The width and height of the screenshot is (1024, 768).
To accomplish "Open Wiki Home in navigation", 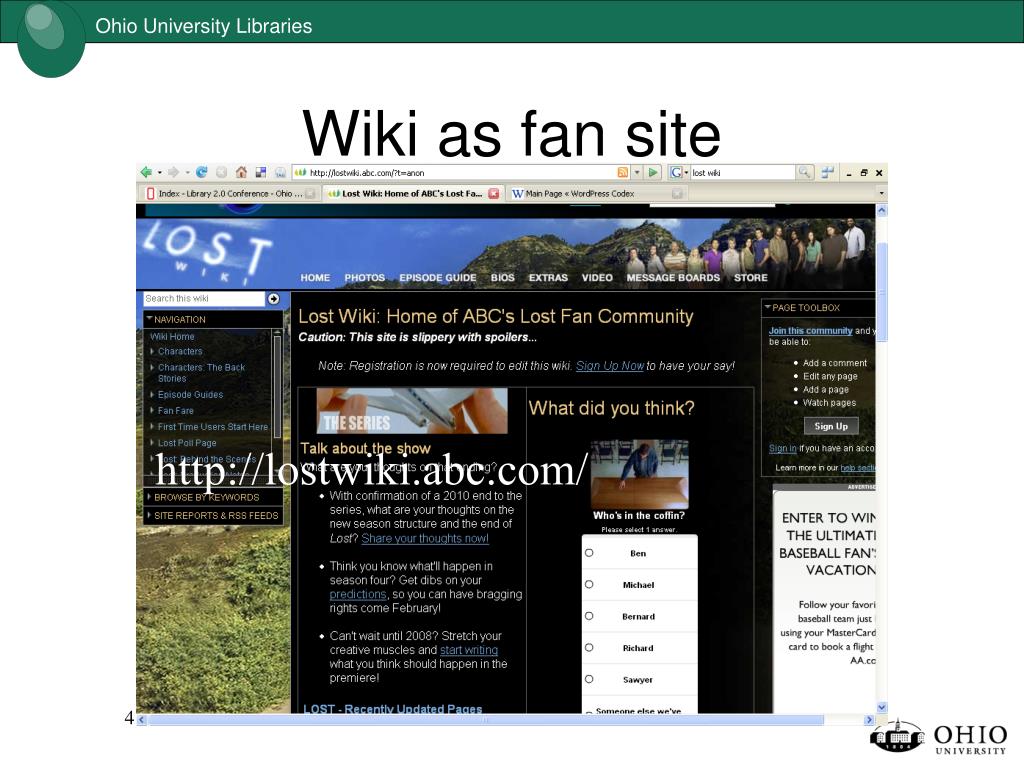I will [172, 336].
